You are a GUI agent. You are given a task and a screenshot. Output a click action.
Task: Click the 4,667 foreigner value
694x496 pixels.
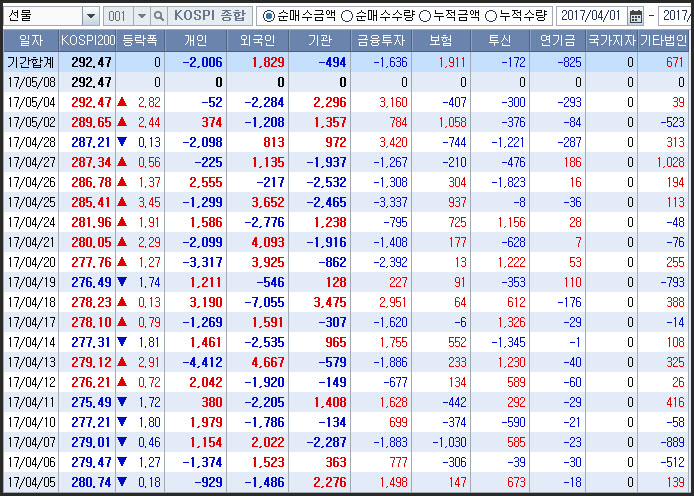click(x=268, y=362)
